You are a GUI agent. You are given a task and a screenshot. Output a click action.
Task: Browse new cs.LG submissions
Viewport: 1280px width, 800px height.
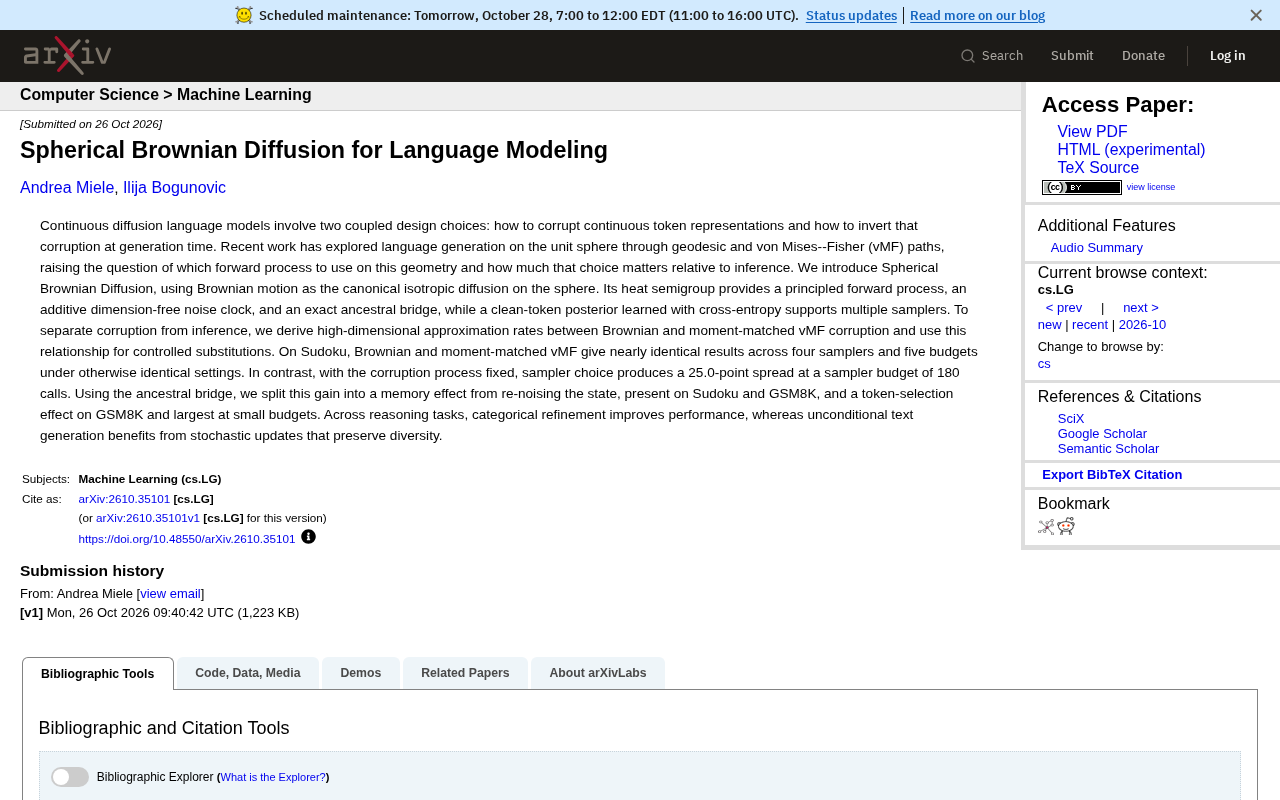(x=1050, y=325)
